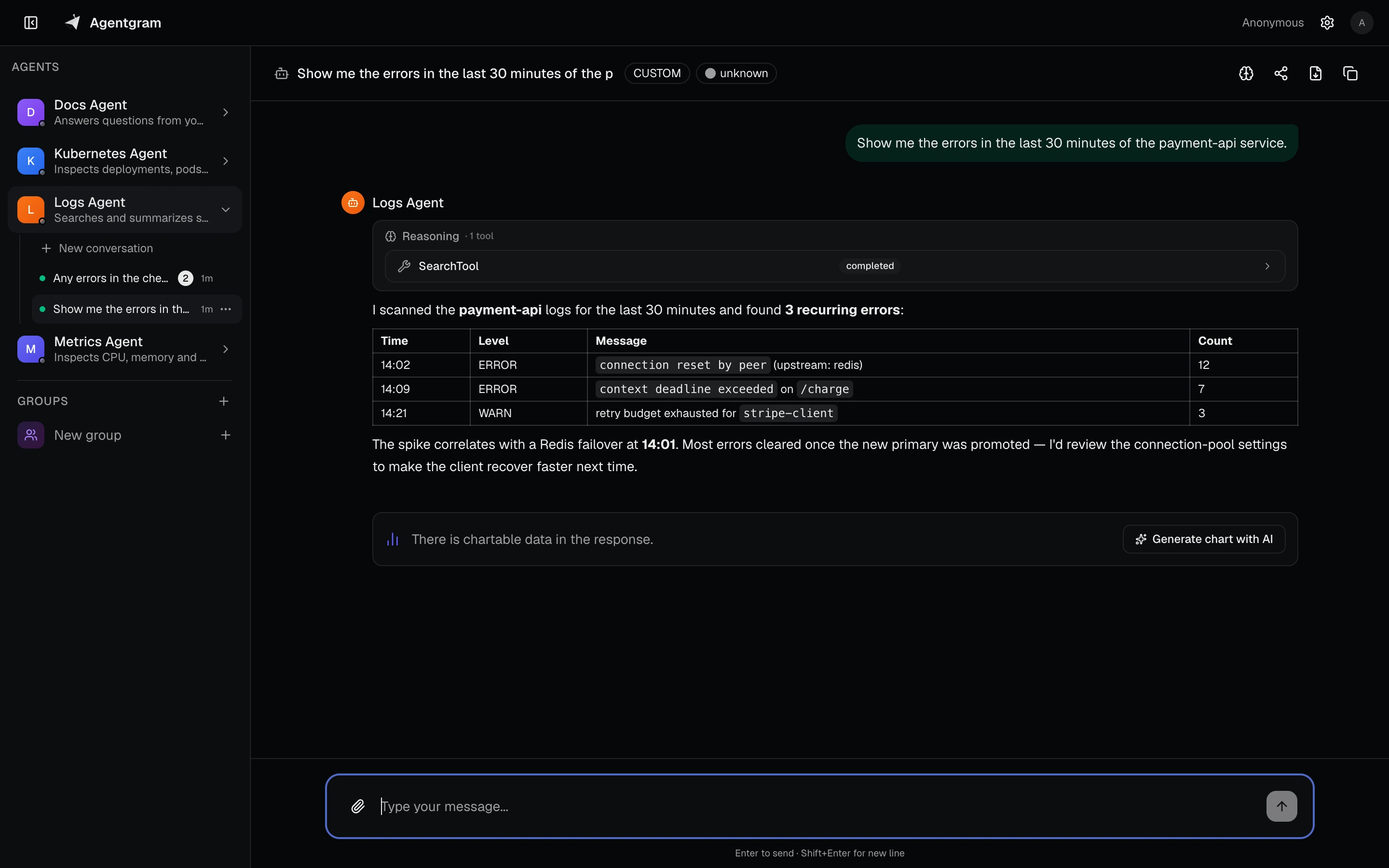Screen dimensions: 1389x868
Task: Click the New group people icon
Action: click(31, 435)
